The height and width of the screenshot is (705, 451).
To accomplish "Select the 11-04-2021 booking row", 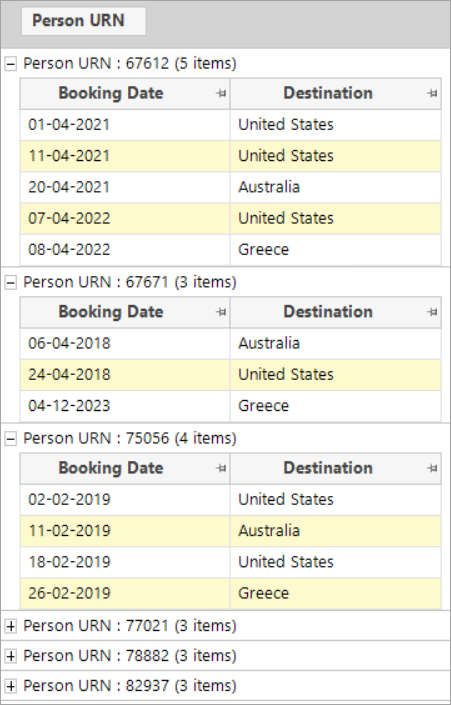I will point(231,156).
